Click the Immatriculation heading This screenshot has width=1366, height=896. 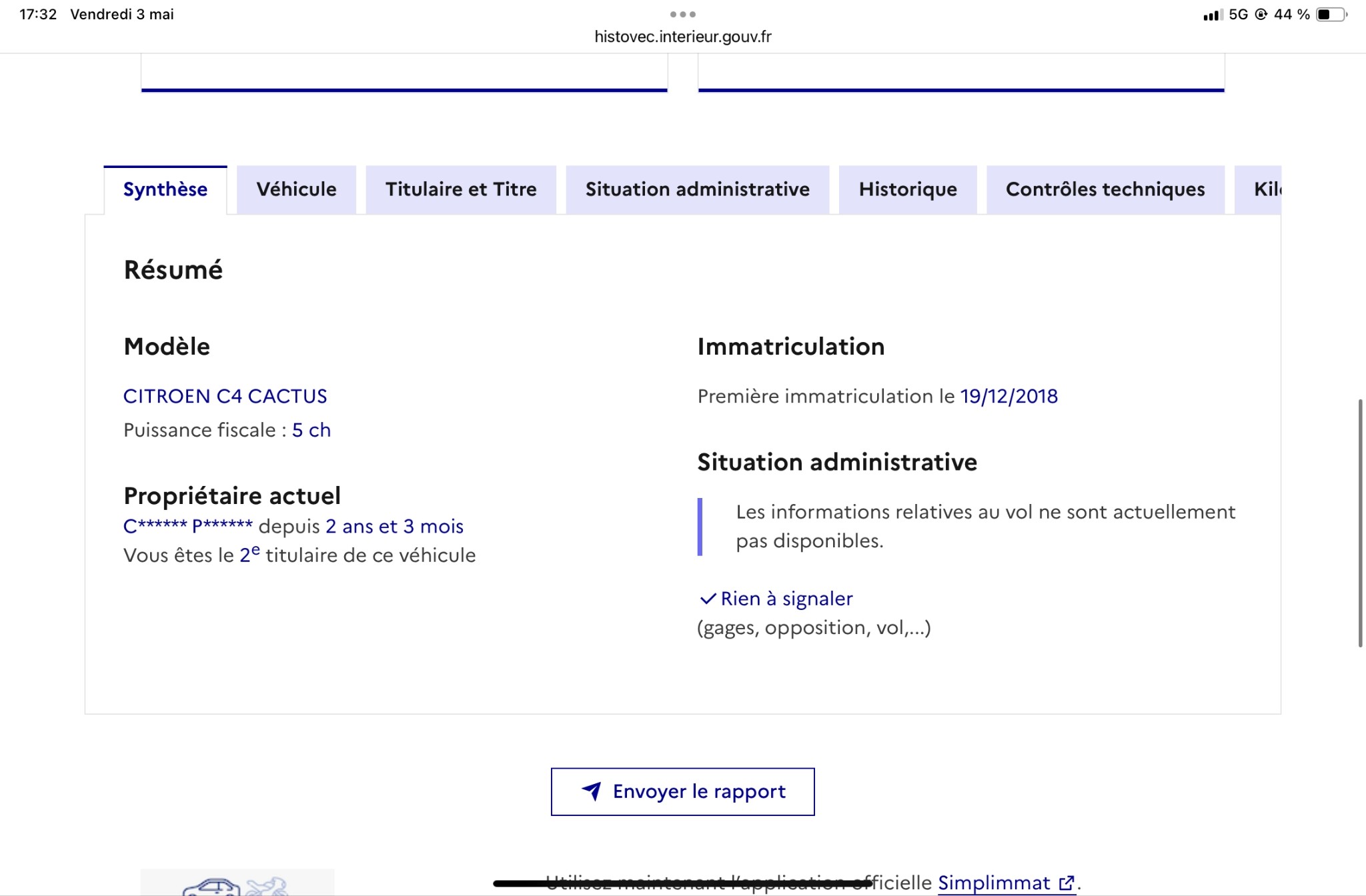tap(791, 347)
